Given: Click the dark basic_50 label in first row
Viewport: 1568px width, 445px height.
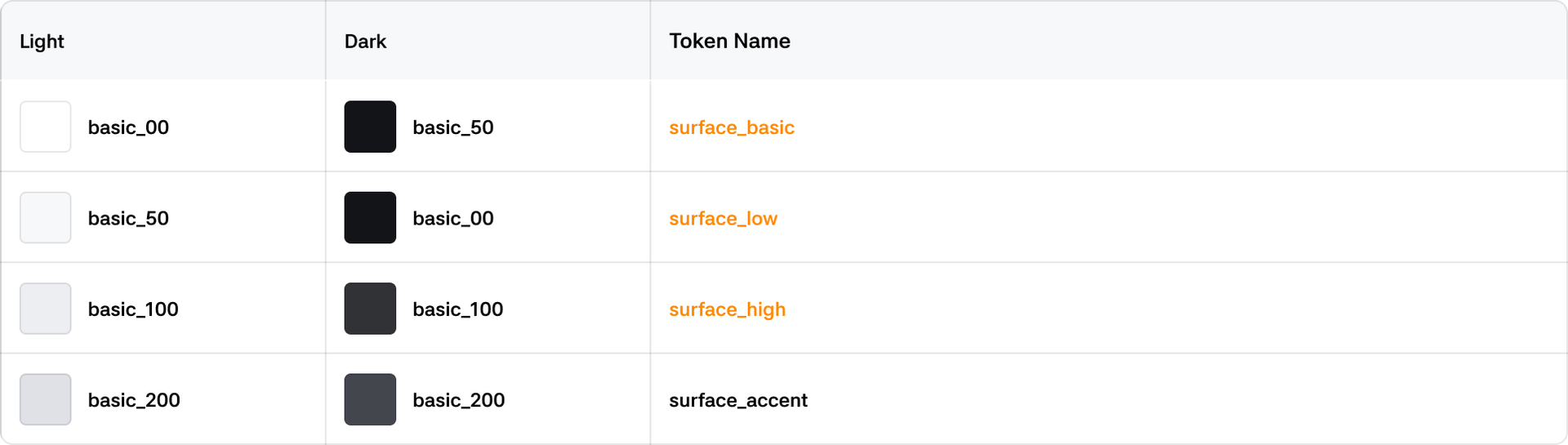Looking at the screenshot, I should pos(453,127).
